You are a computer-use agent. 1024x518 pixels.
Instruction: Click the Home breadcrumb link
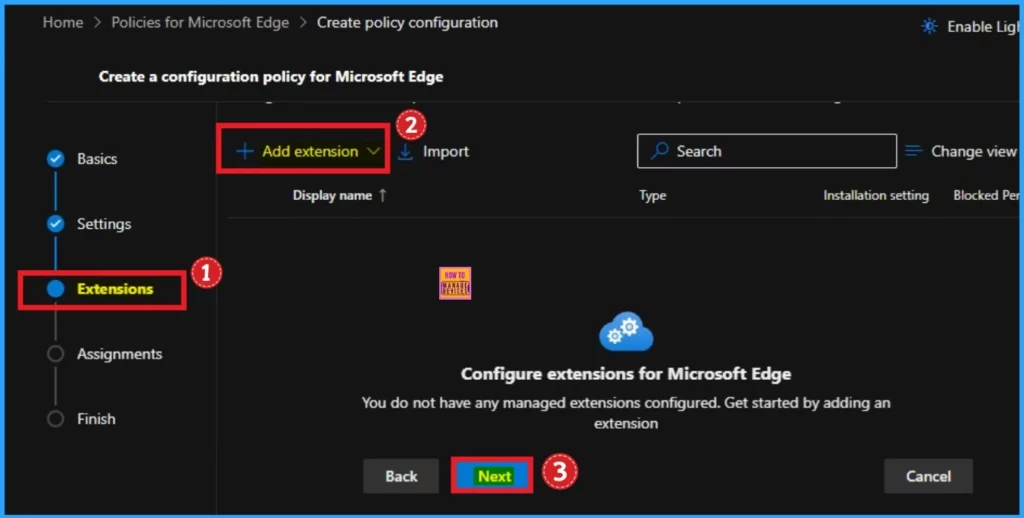click(x=63, y=22)
